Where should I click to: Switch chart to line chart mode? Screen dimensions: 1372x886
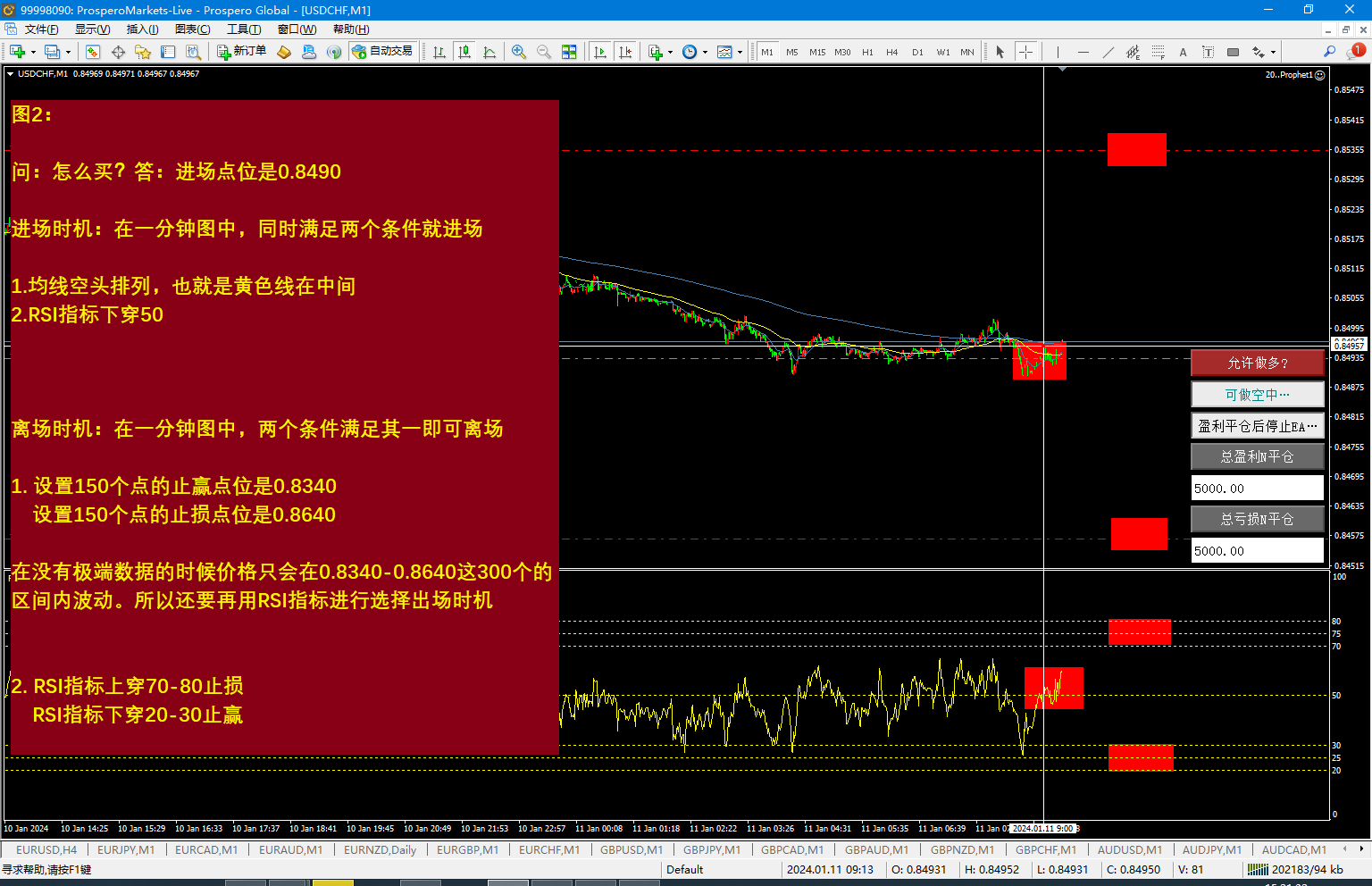click(489, 52)
